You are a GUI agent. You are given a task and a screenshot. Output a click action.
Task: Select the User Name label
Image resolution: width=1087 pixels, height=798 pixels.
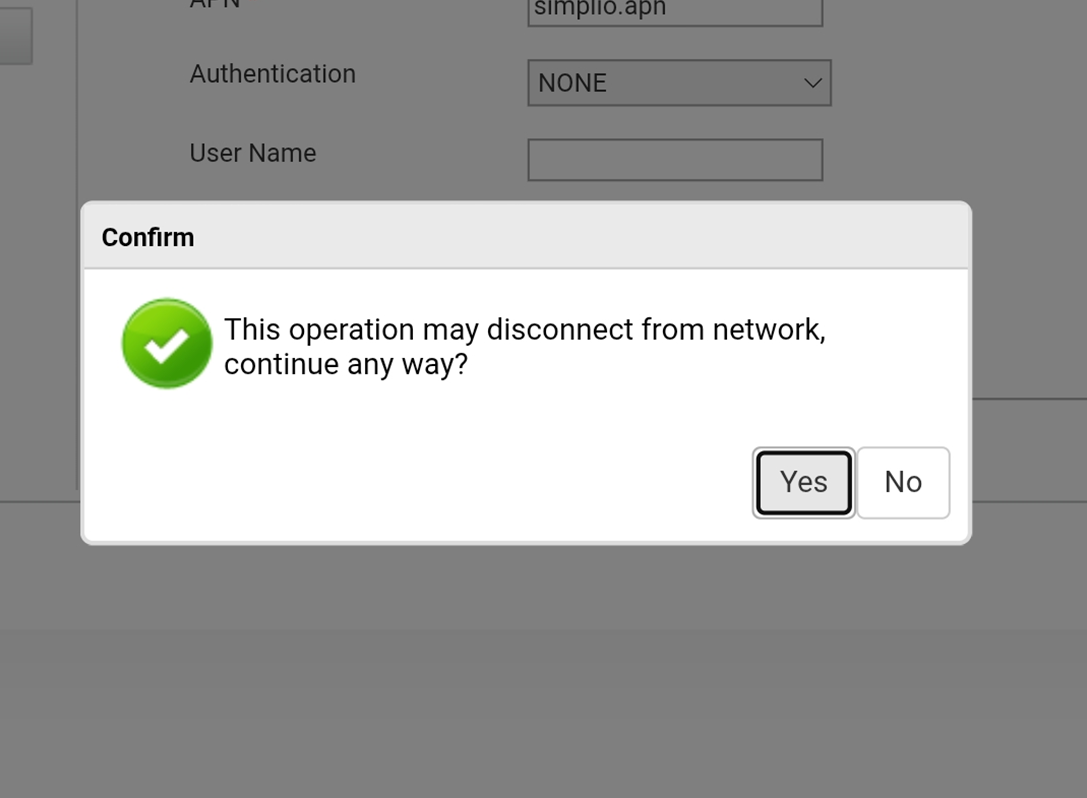253,153
